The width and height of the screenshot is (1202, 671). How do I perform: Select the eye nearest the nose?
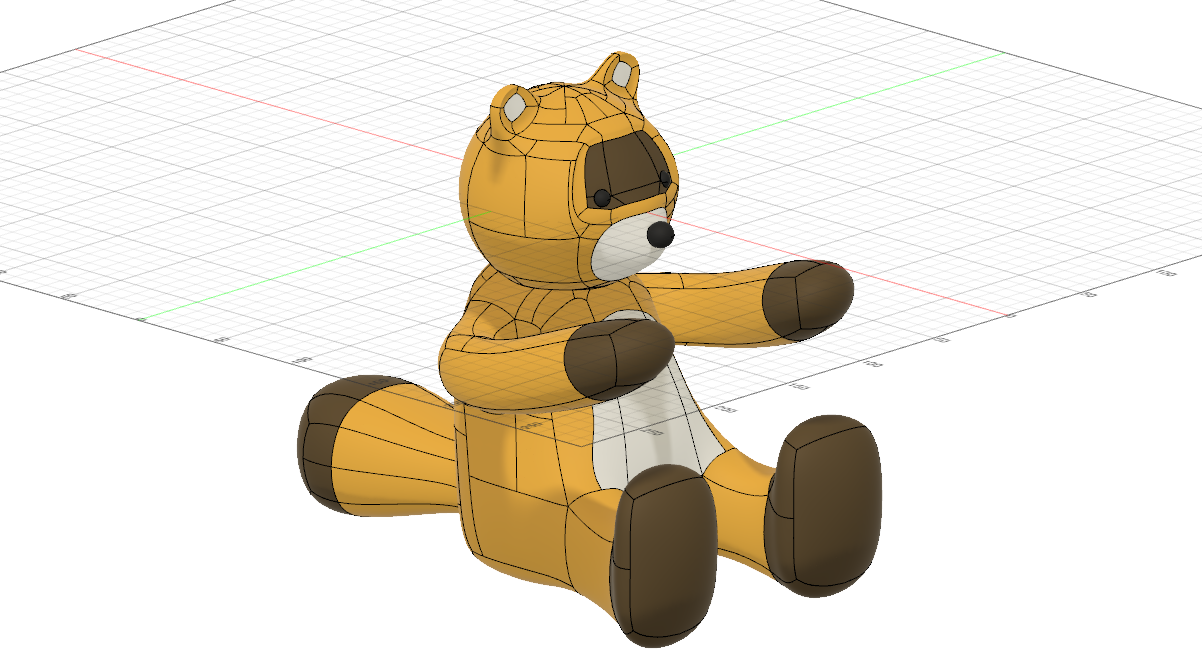click(x=664, y=177)
